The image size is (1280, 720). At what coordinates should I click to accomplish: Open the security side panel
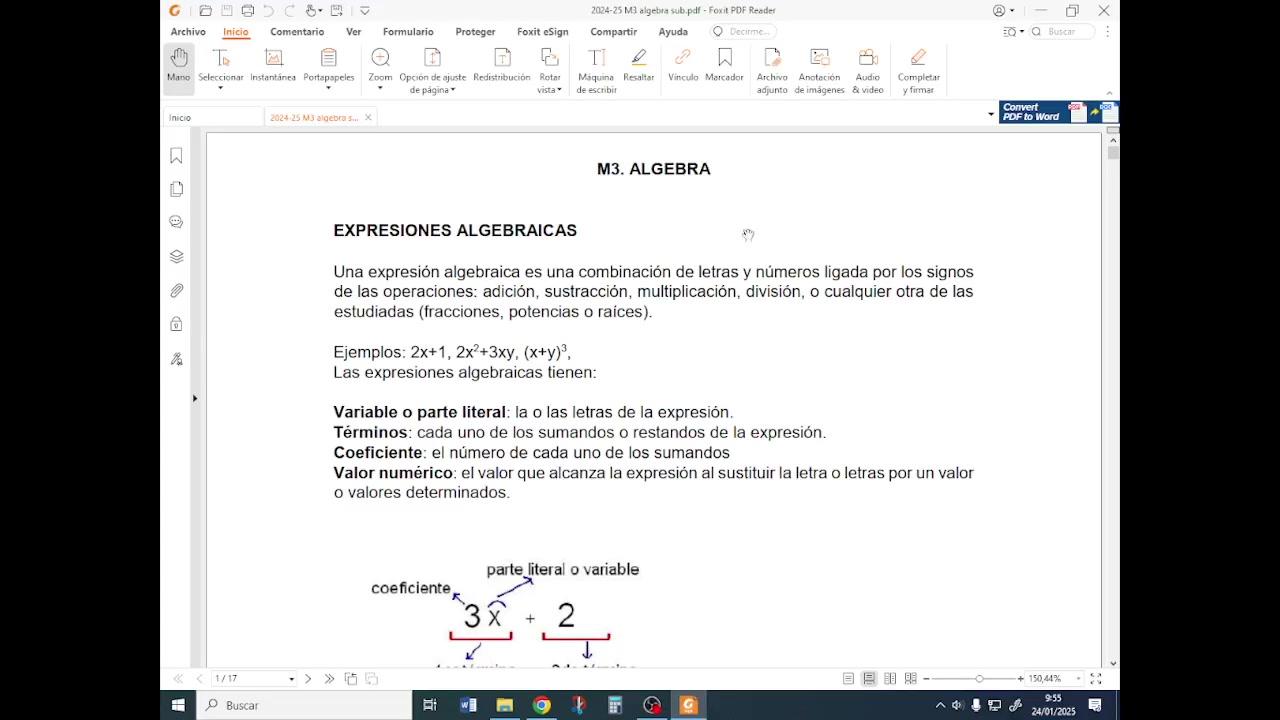click(176, 324)
